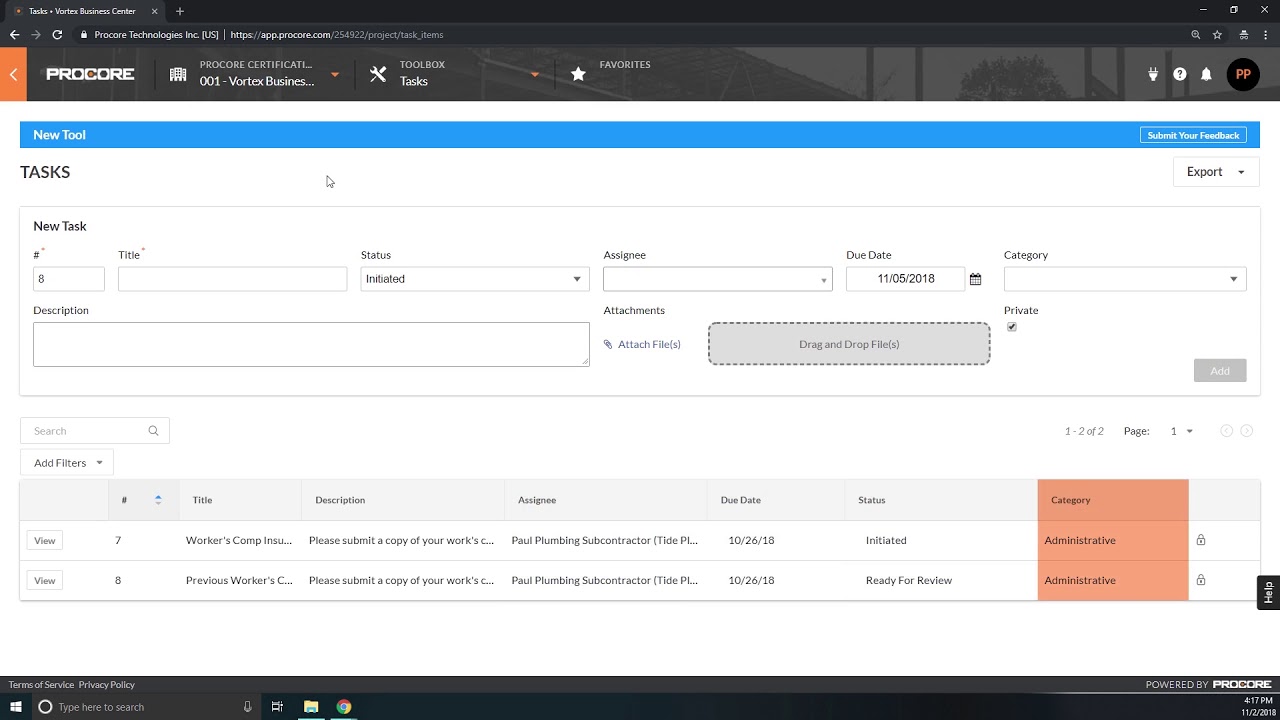Click the taskbar microphone icon
Screen dimensions: 1280x720
(248, 707)
